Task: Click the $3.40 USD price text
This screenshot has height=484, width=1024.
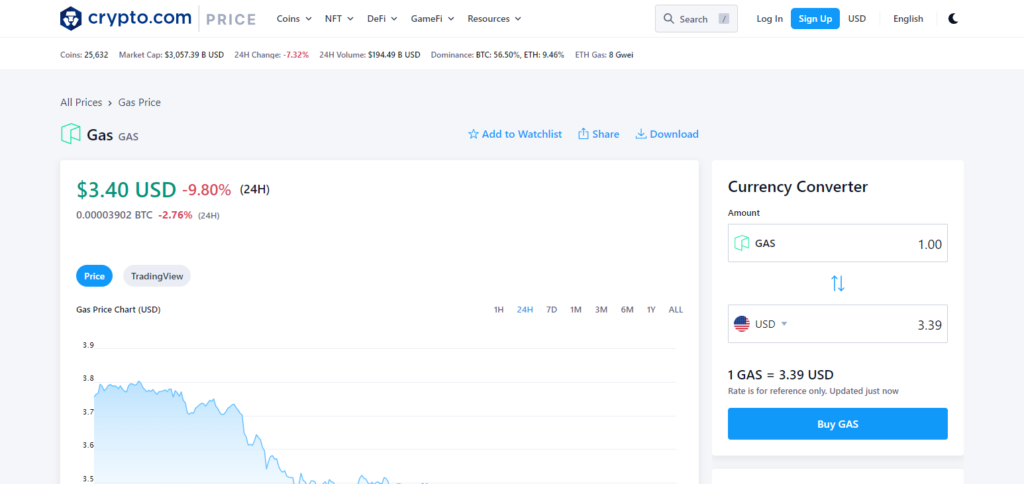Action: [x=126, y=190]
